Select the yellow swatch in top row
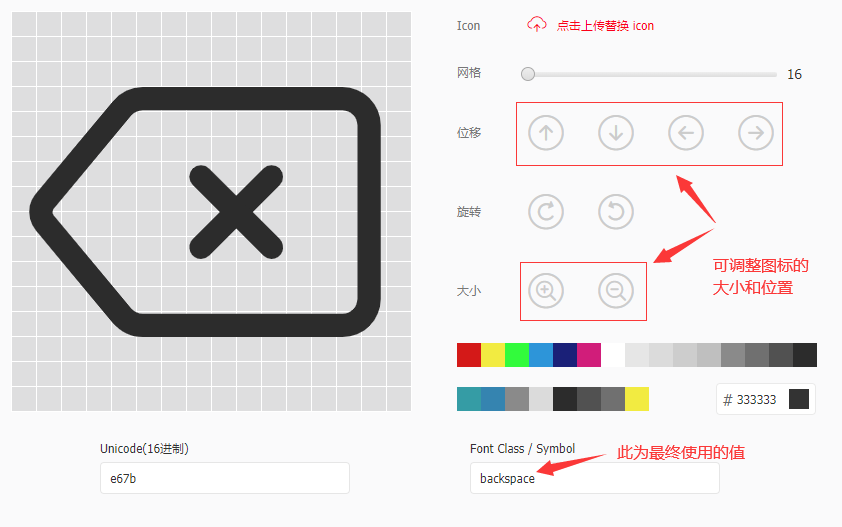The height and width of the screenshot is (527, 842). (493, 355)
